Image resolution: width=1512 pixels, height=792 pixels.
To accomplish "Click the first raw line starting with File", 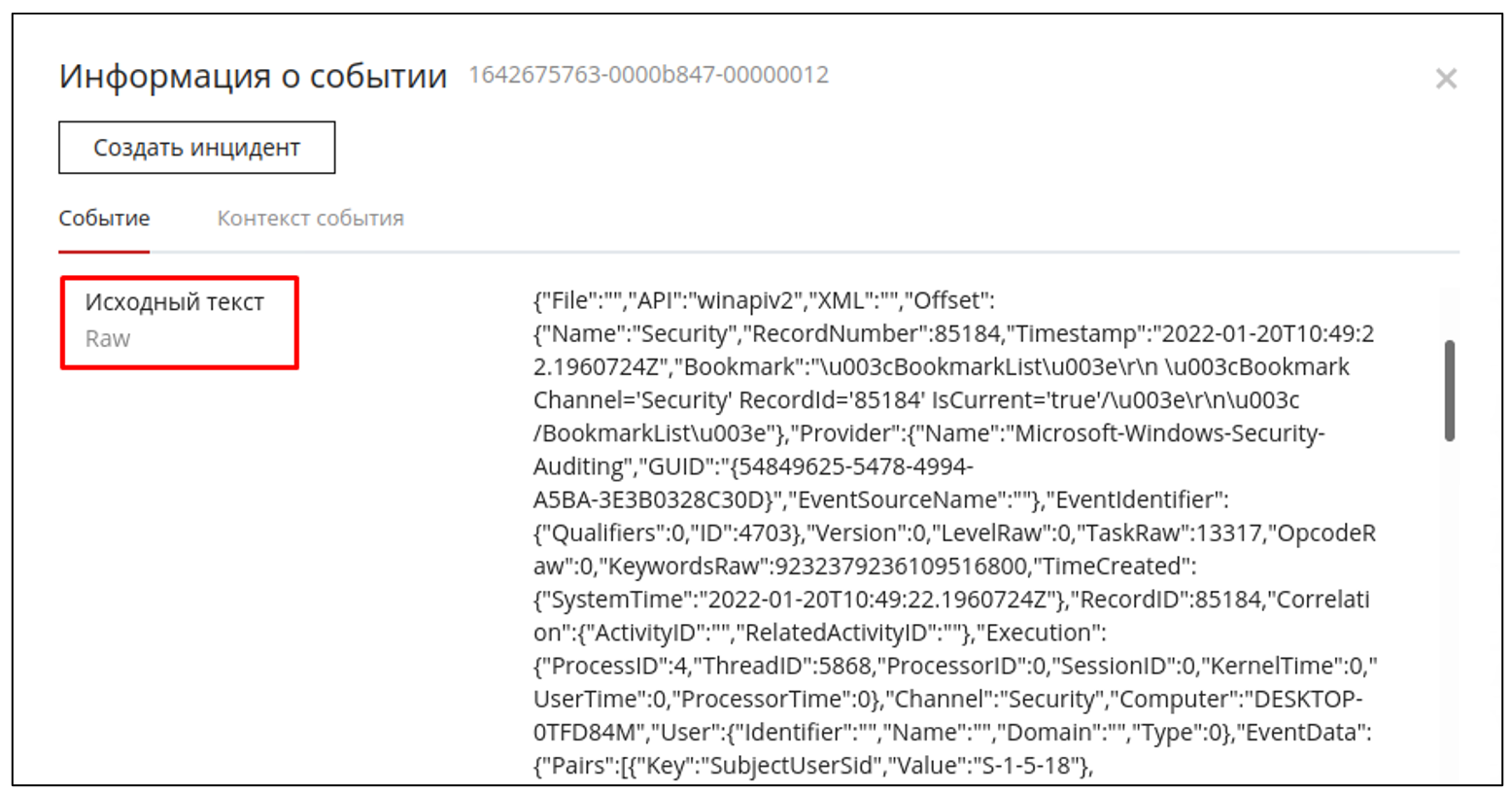I will pos(763,300).
